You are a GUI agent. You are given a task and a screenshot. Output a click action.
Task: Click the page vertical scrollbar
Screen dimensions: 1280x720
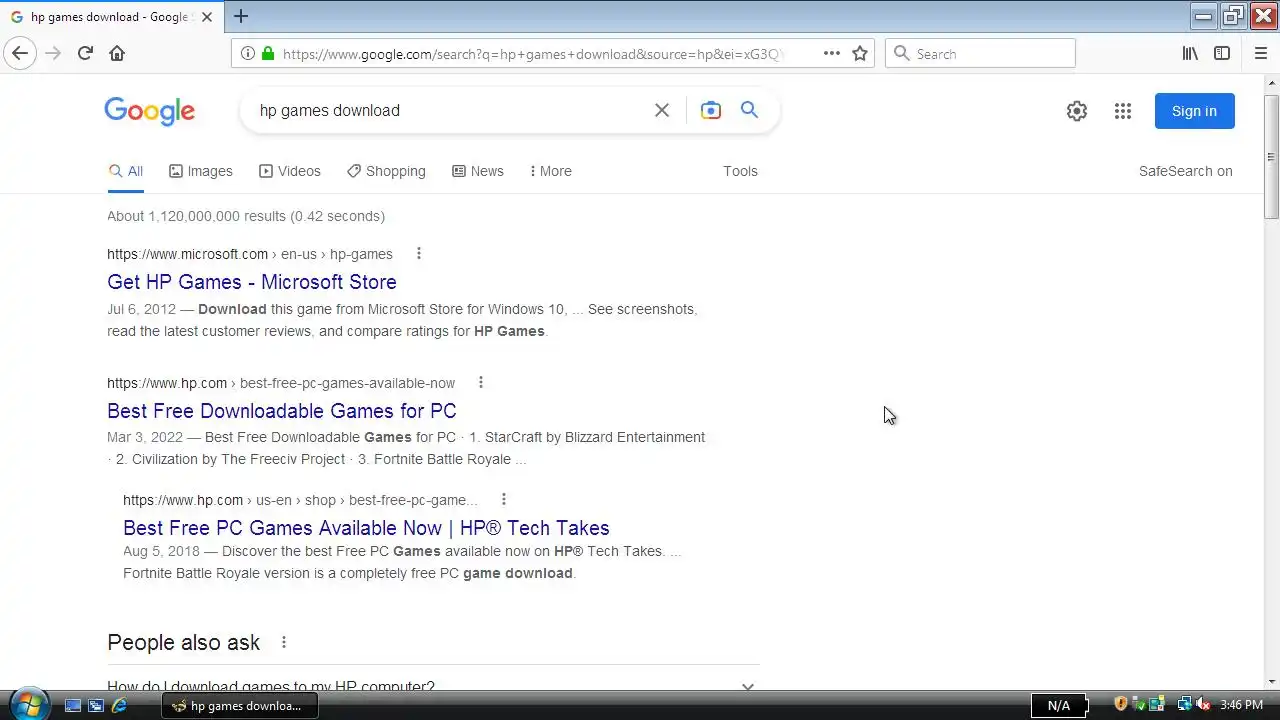tap(1271, 156)
